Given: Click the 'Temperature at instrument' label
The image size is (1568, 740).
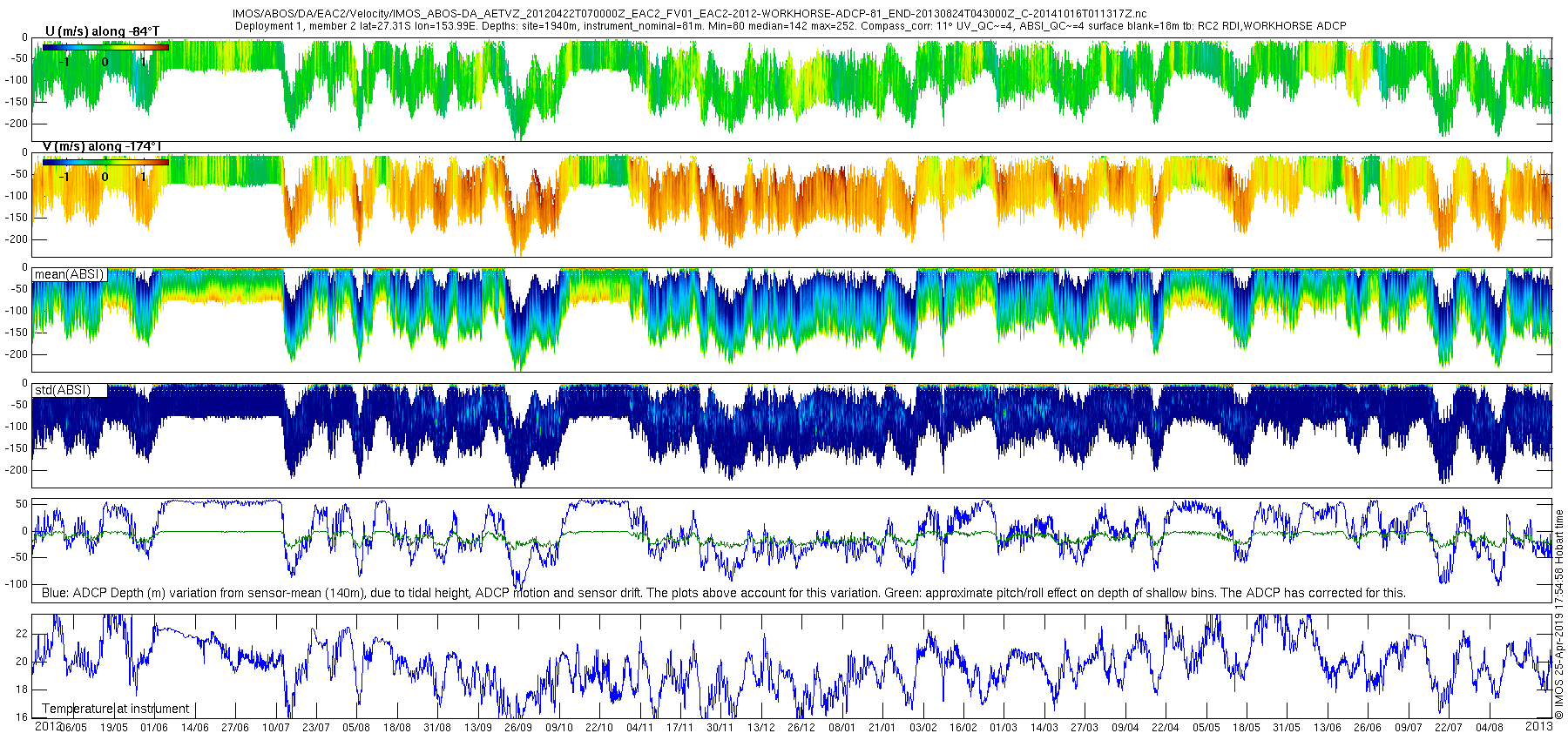Looking at the screenshot, I should click(x=116, y=709).
